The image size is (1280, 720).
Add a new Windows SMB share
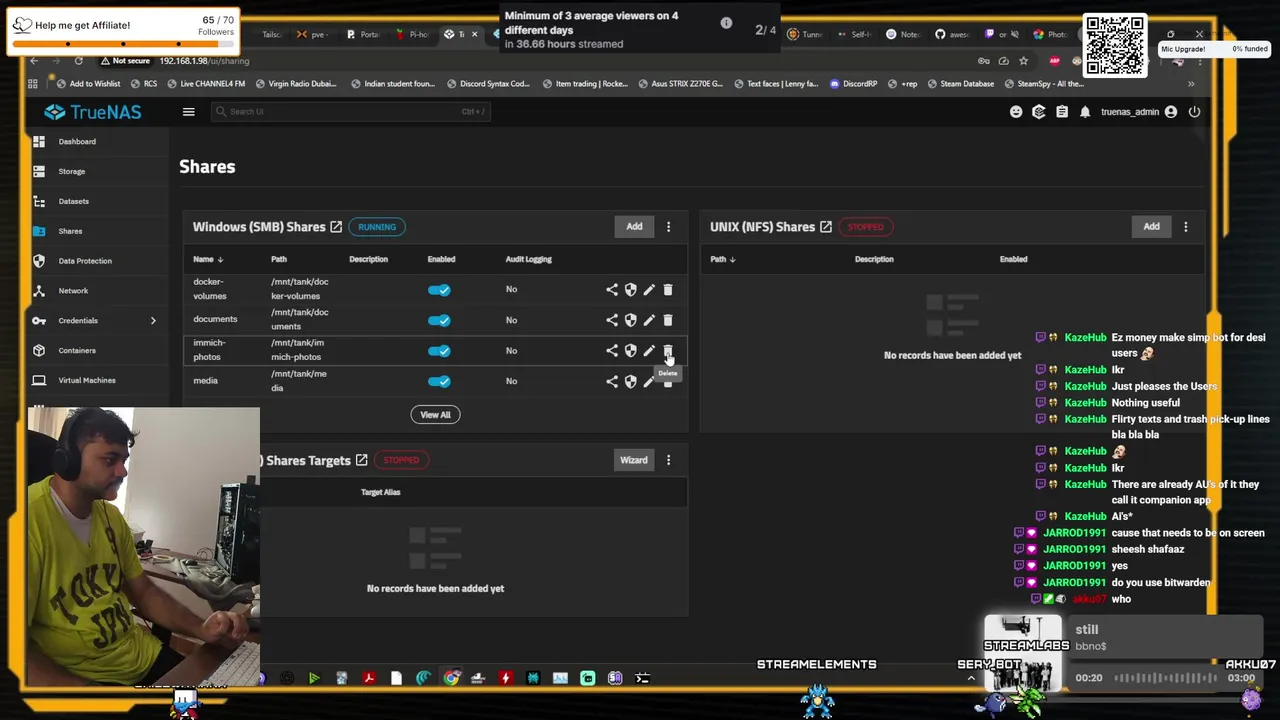pos(634,227)
